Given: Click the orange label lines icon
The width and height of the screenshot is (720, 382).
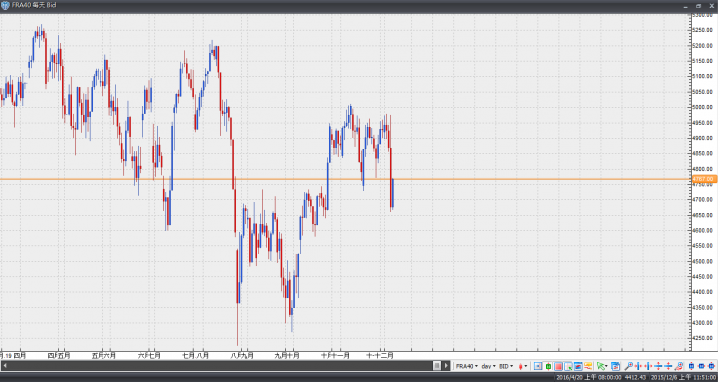Looking at the screenshot, I should click(588, 366).
